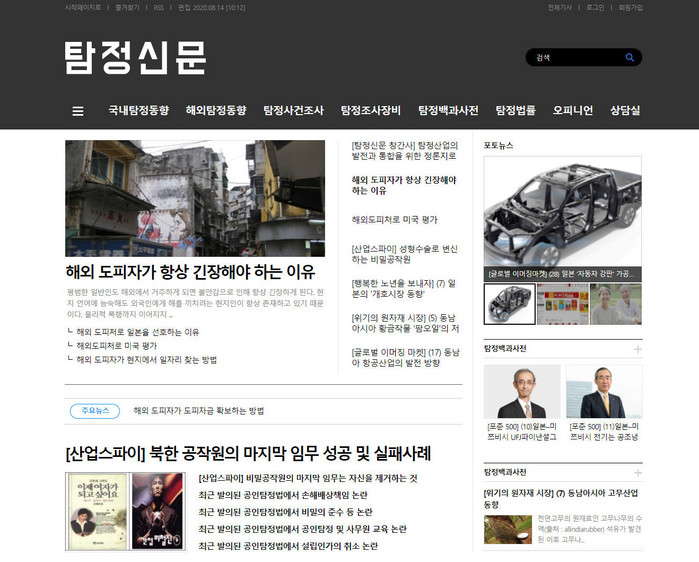
Task: Open bold 해외 도피자가 항상 긴장해야 list item
Action: (404, 185)
